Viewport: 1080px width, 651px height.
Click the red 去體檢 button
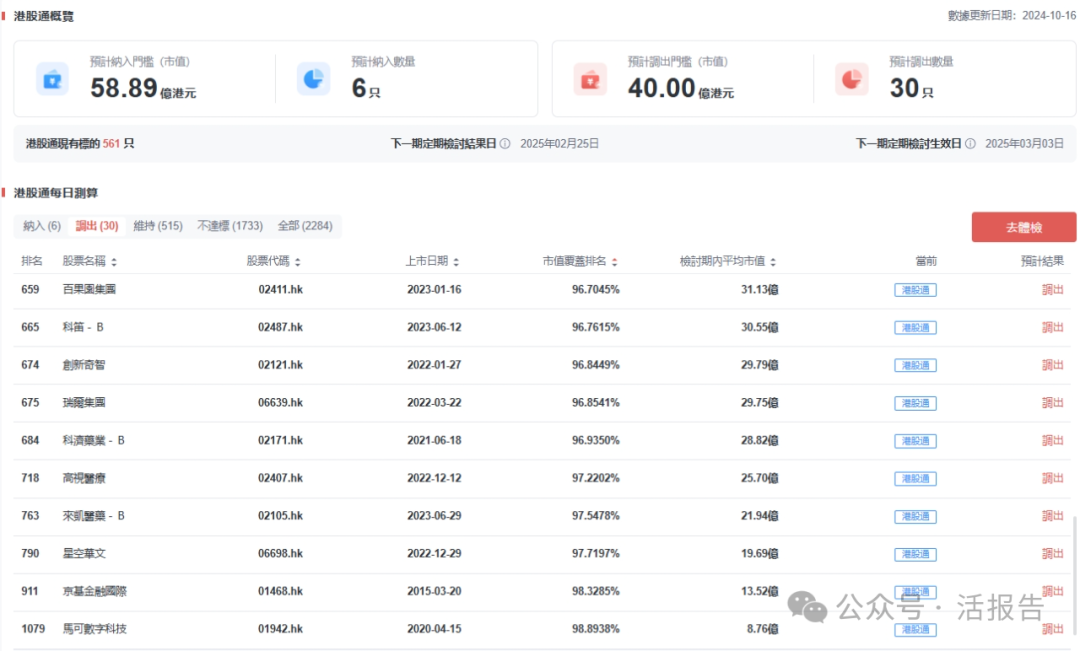click(1024, 227)
